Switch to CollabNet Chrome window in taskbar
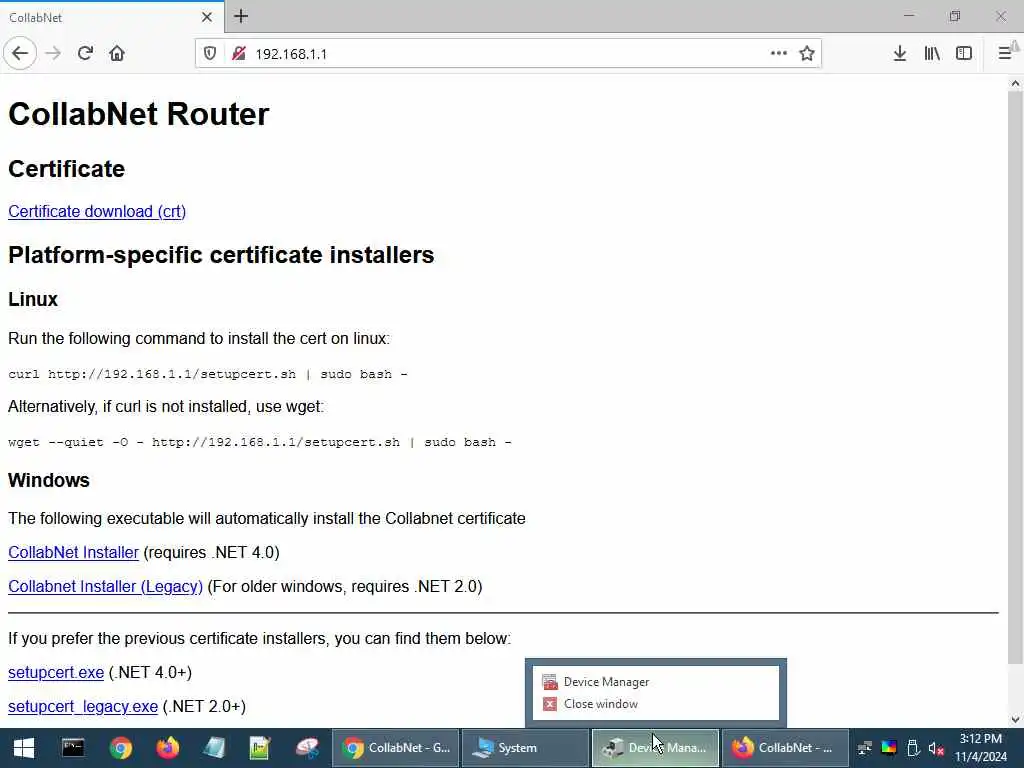This screenshot has height=768, width=1024. point(396,748)
